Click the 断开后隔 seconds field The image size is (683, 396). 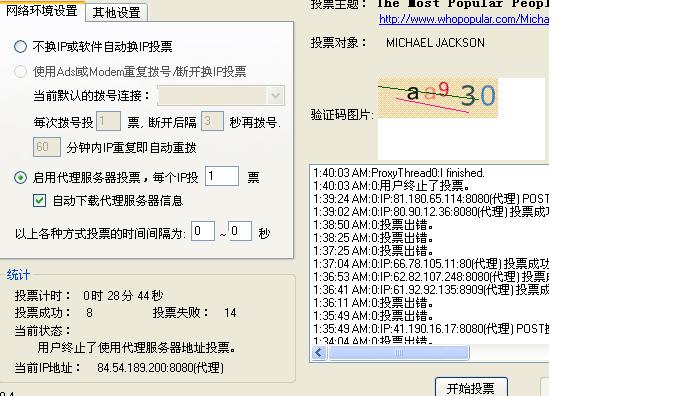coord(213,121)
